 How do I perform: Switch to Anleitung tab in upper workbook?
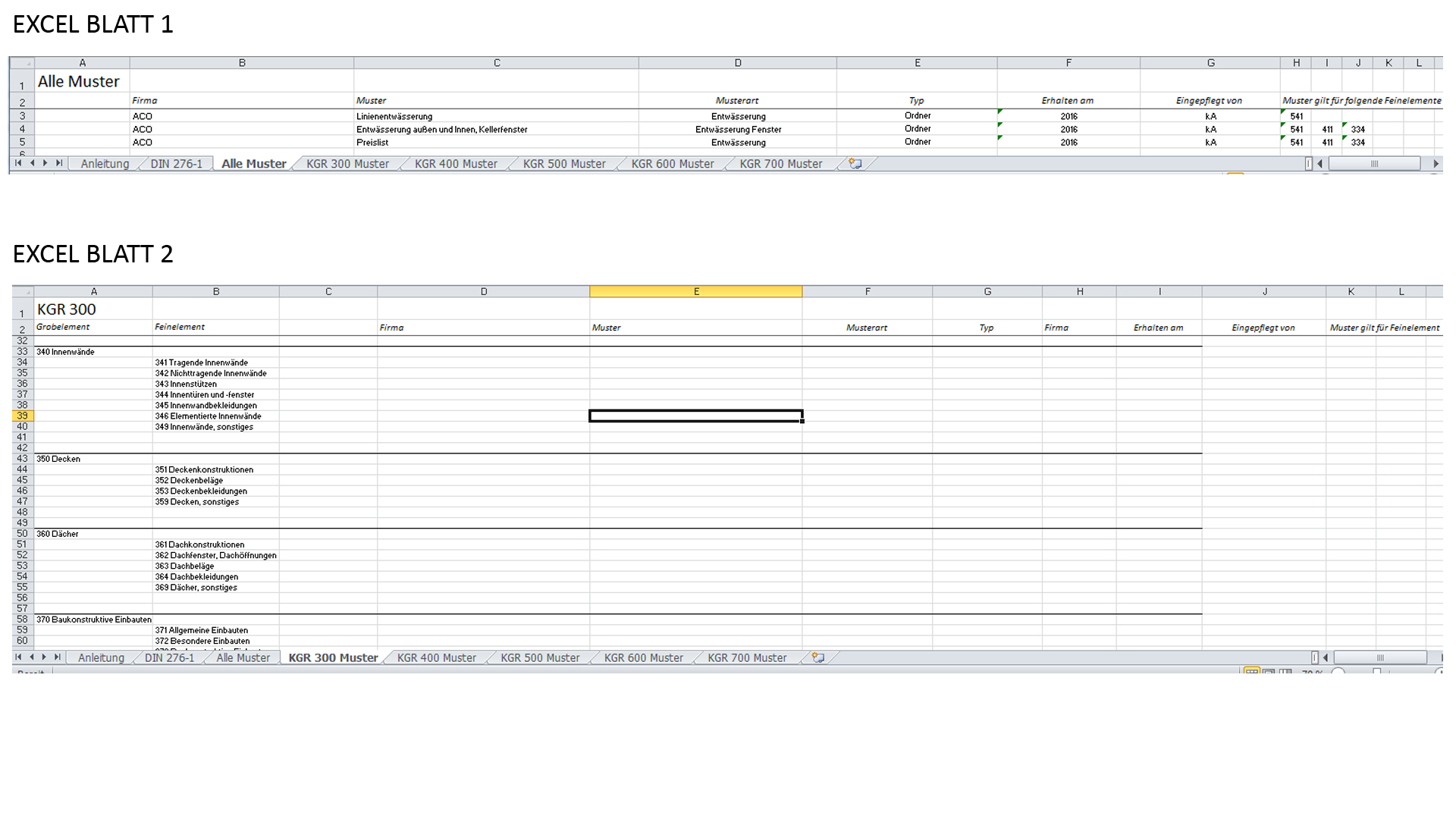click(x=105, y=164)
